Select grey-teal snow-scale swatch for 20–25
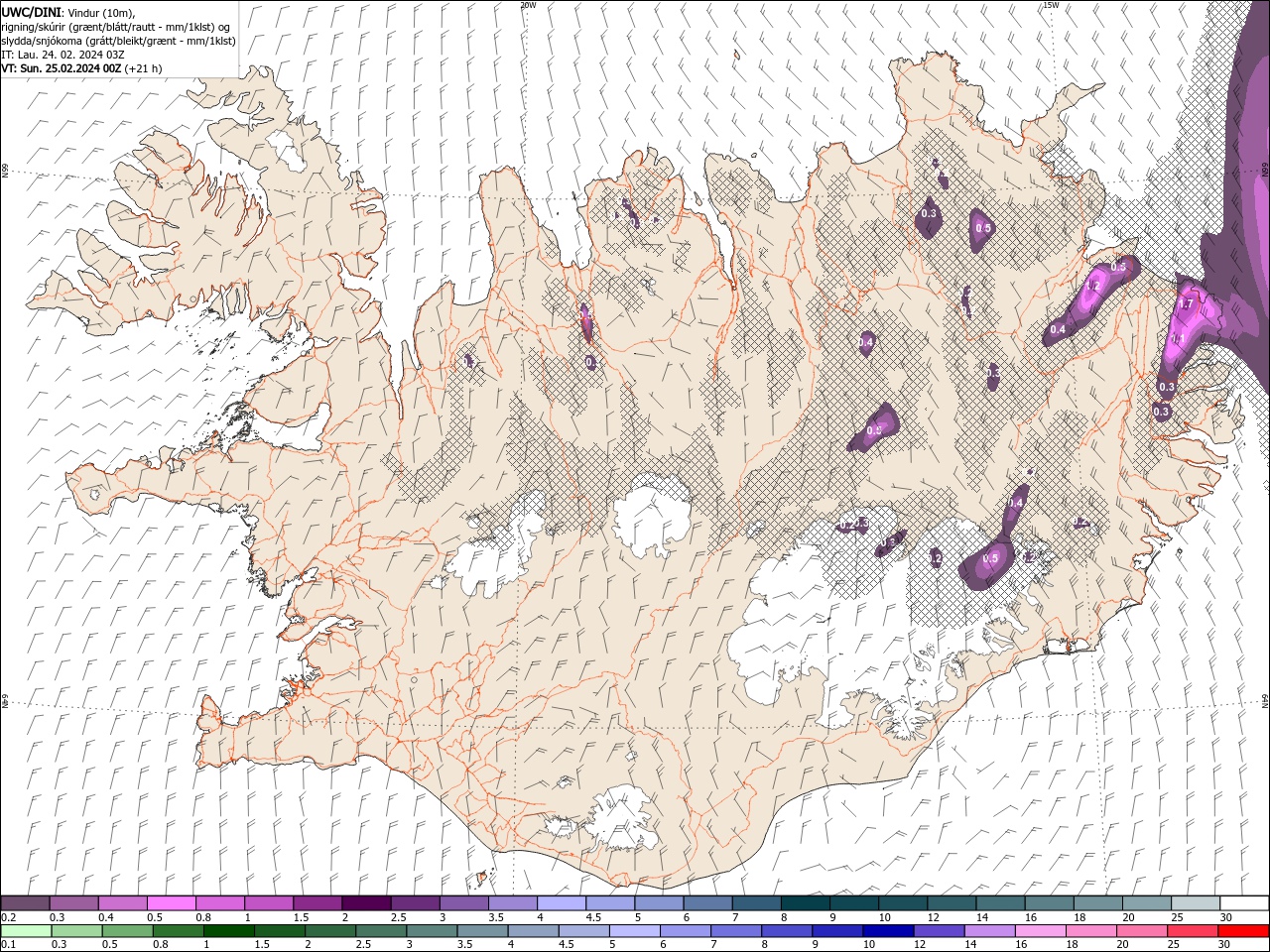The height and width of the screenshot is (952, 1270). [x=1147, y=903]
